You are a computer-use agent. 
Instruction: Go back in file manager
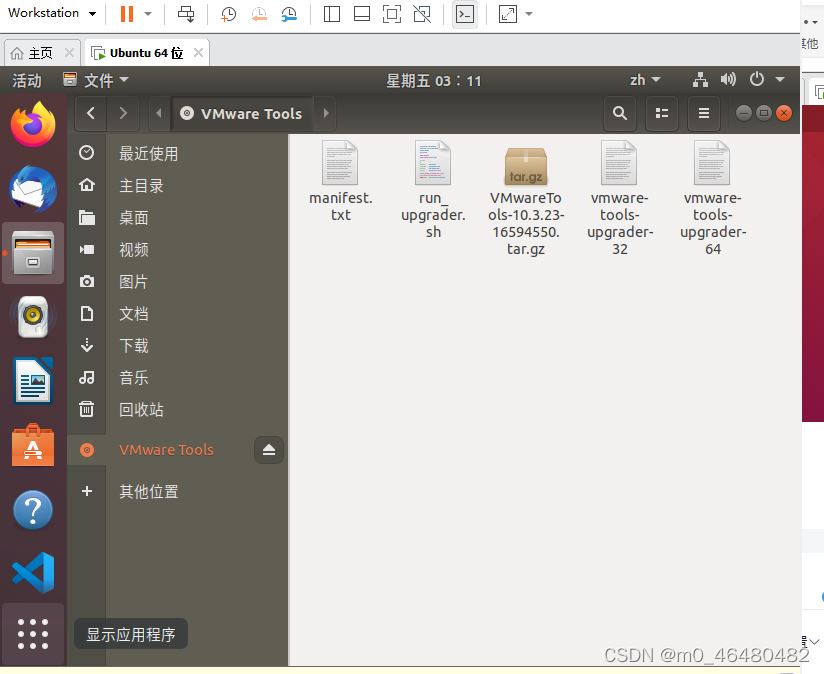91,113
